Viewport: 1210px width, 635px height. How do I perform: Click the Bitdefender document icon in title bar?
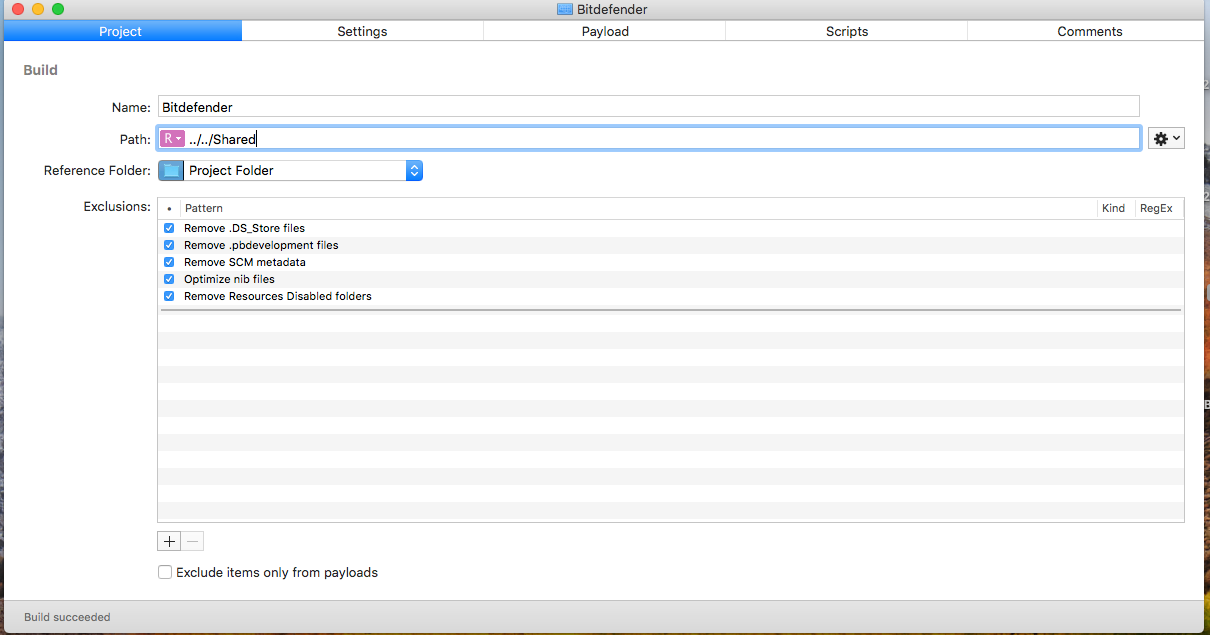point(565,9)
